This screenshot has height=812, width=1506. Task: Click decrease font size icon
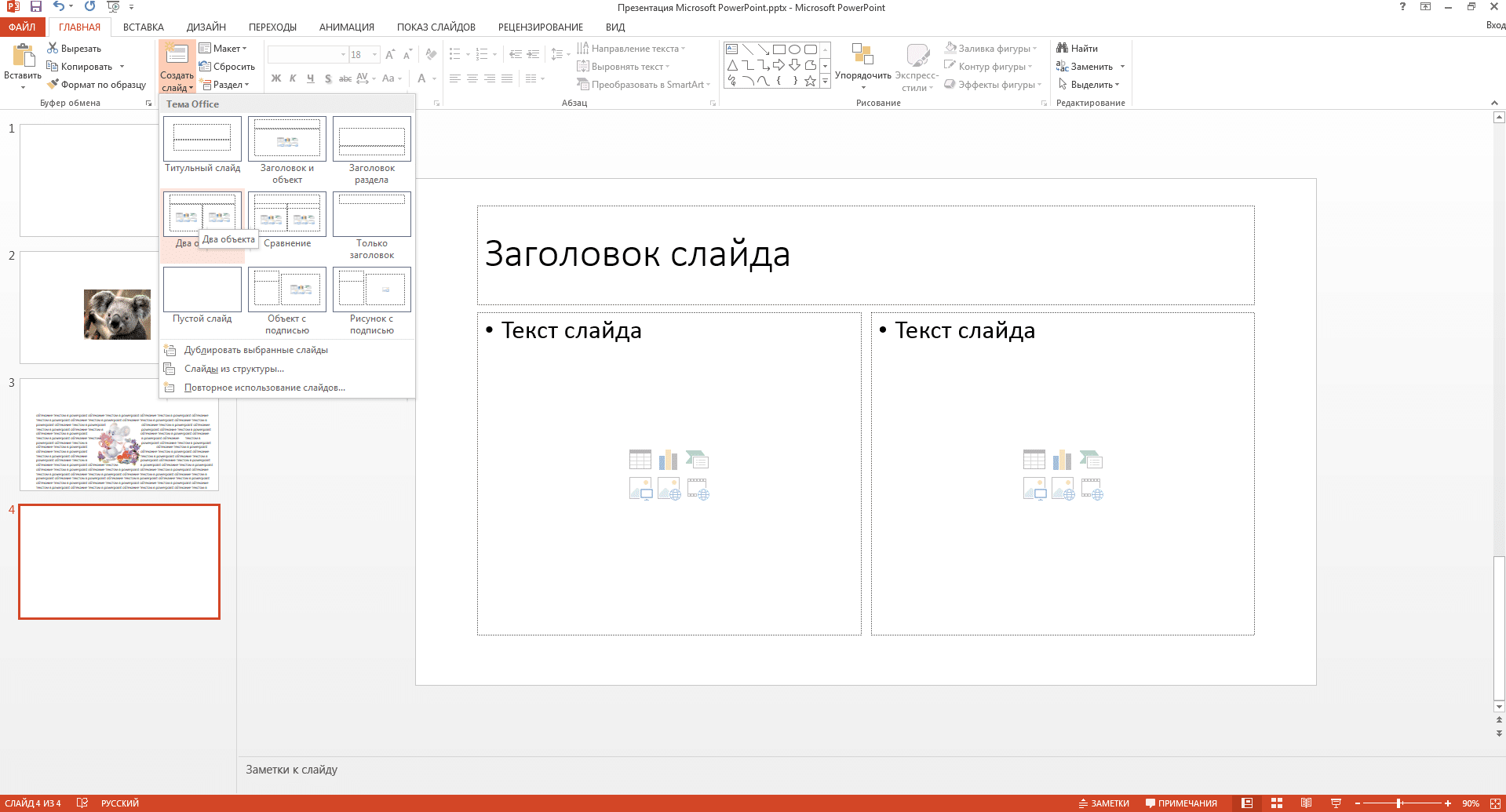click(407, 55)
